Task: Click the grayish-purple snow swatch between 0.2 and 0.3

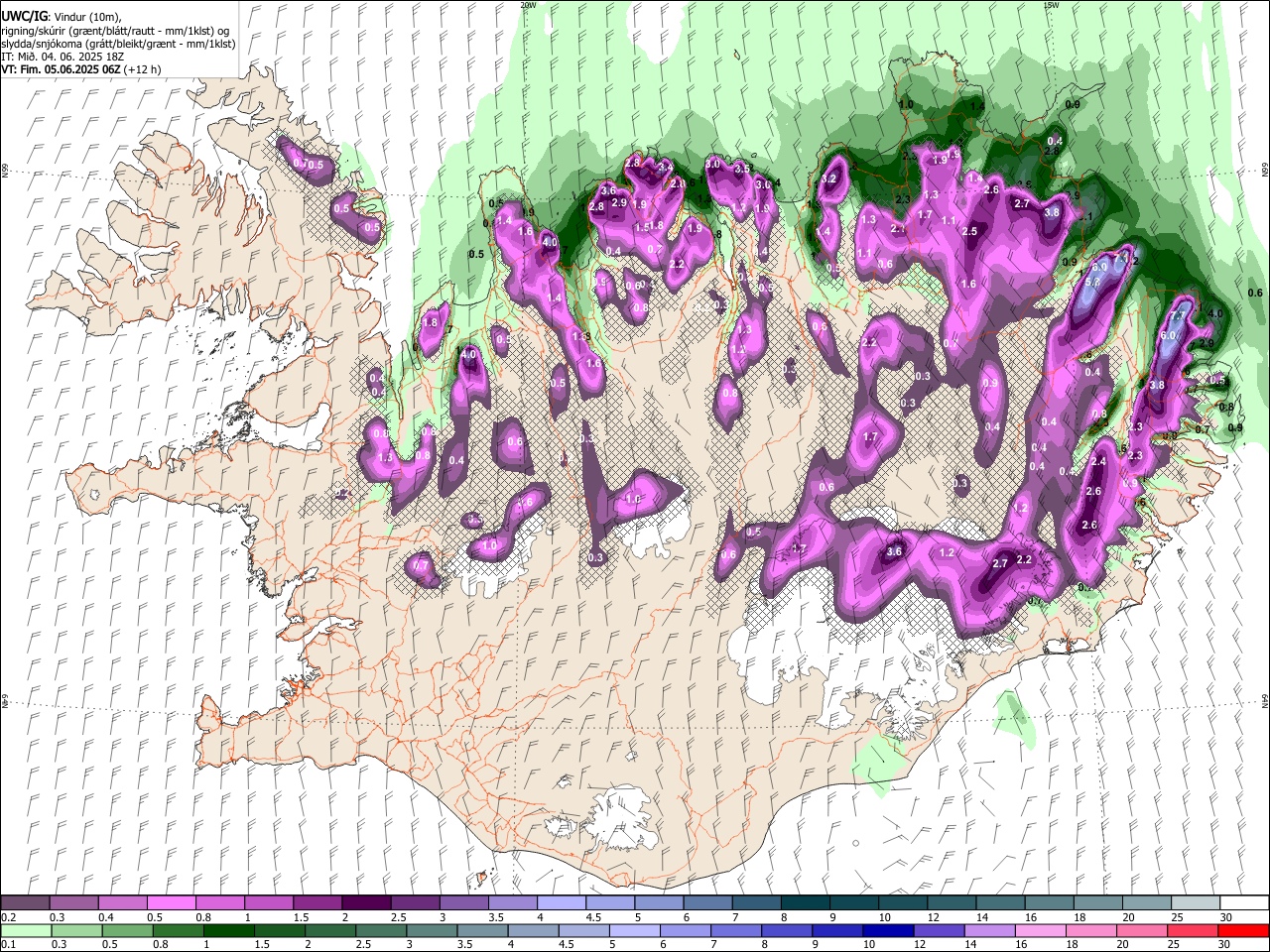Action: click(x=25, y=903)
